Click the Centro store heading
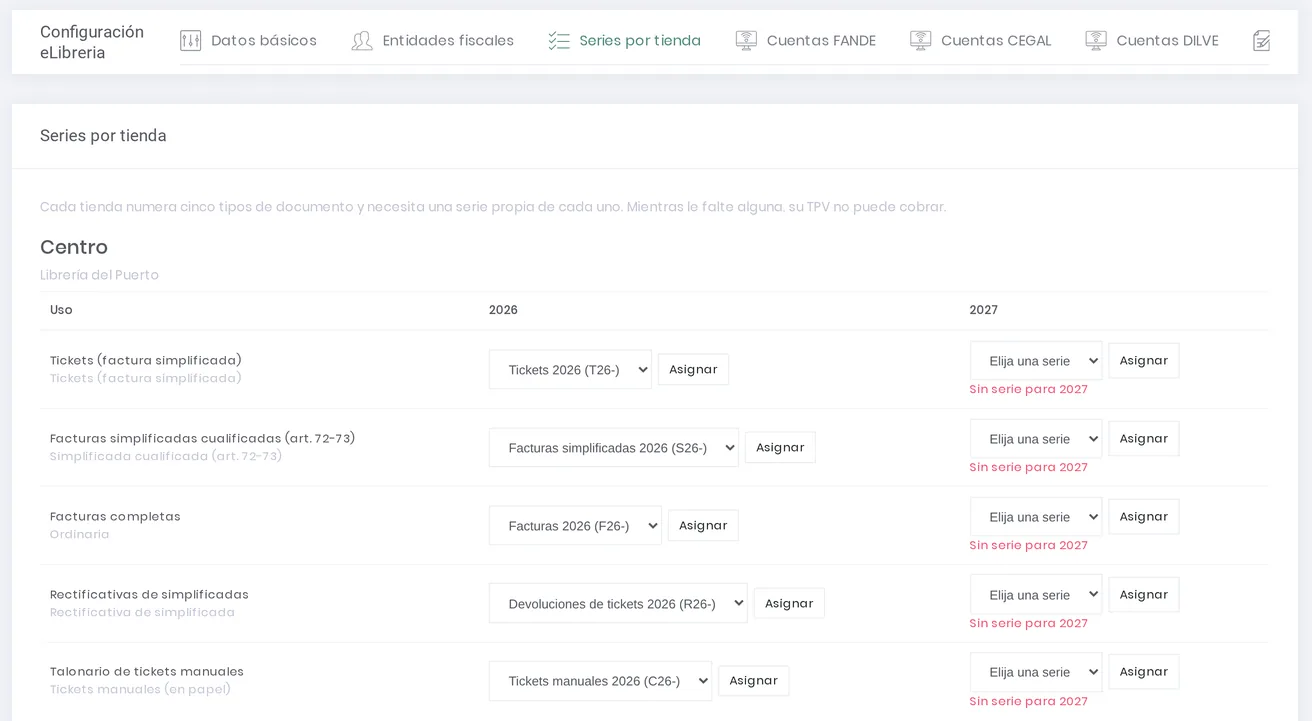The width and height of the screenshot is (1312, 721). [74, 247]
